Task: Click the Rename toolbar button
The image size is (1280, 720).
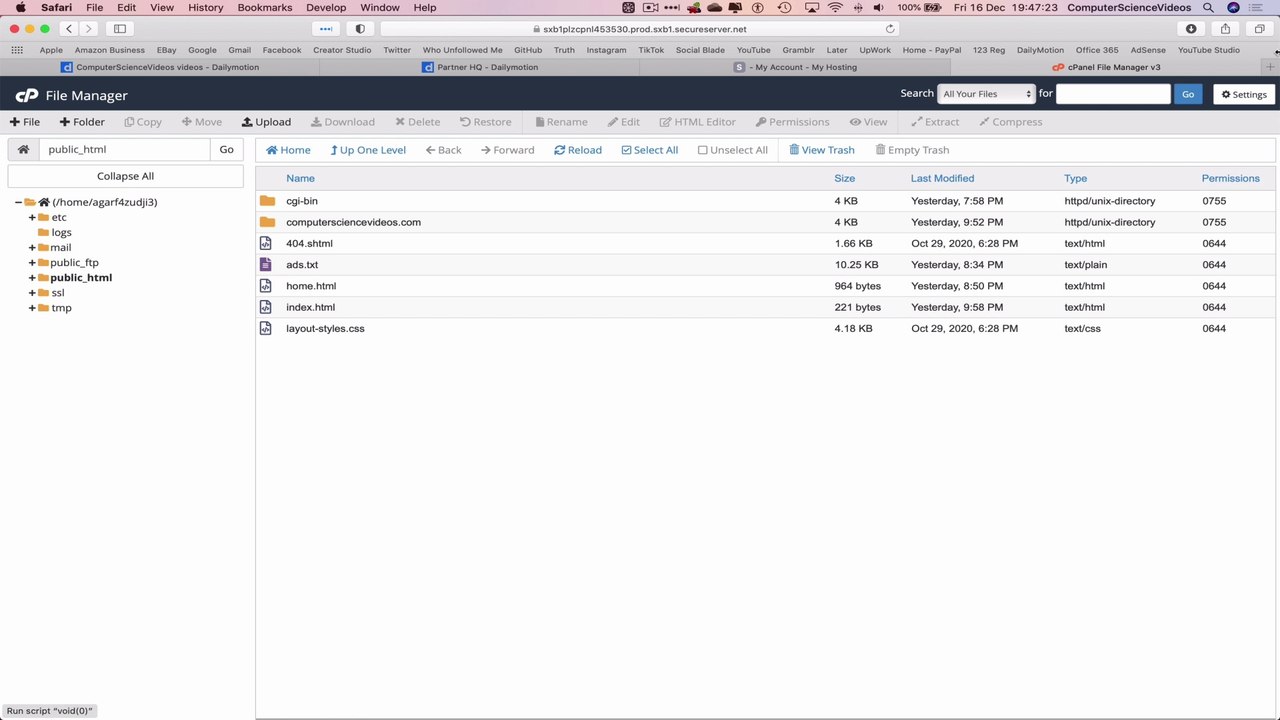Action: pyautogui.click(x=561, y=122)
